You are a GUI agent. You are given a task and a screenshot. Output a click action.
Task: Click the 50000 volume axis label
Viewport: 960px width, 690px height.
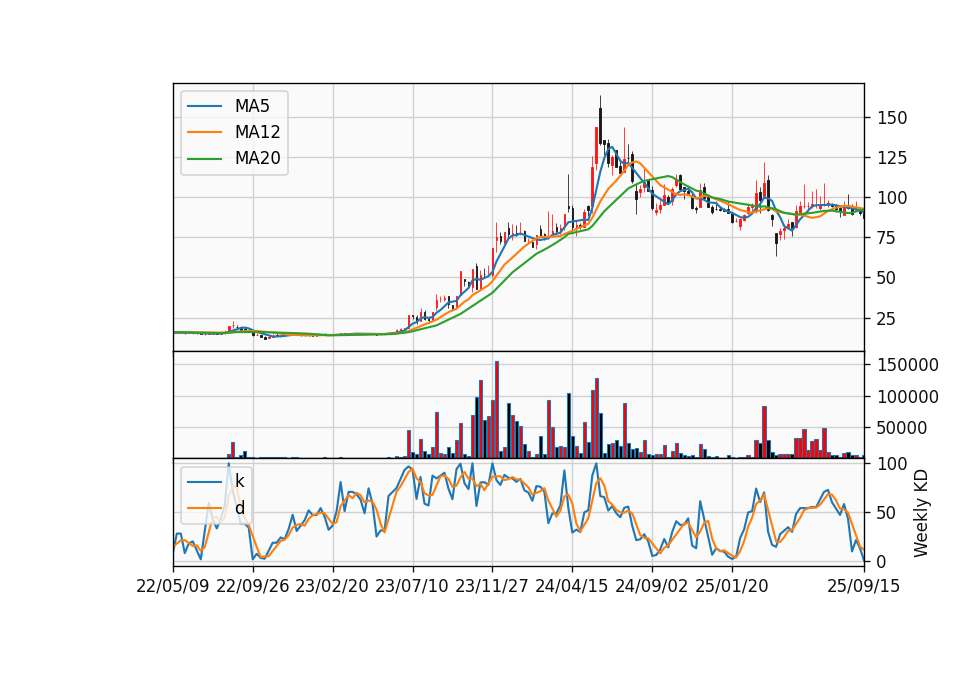(902, 429)
